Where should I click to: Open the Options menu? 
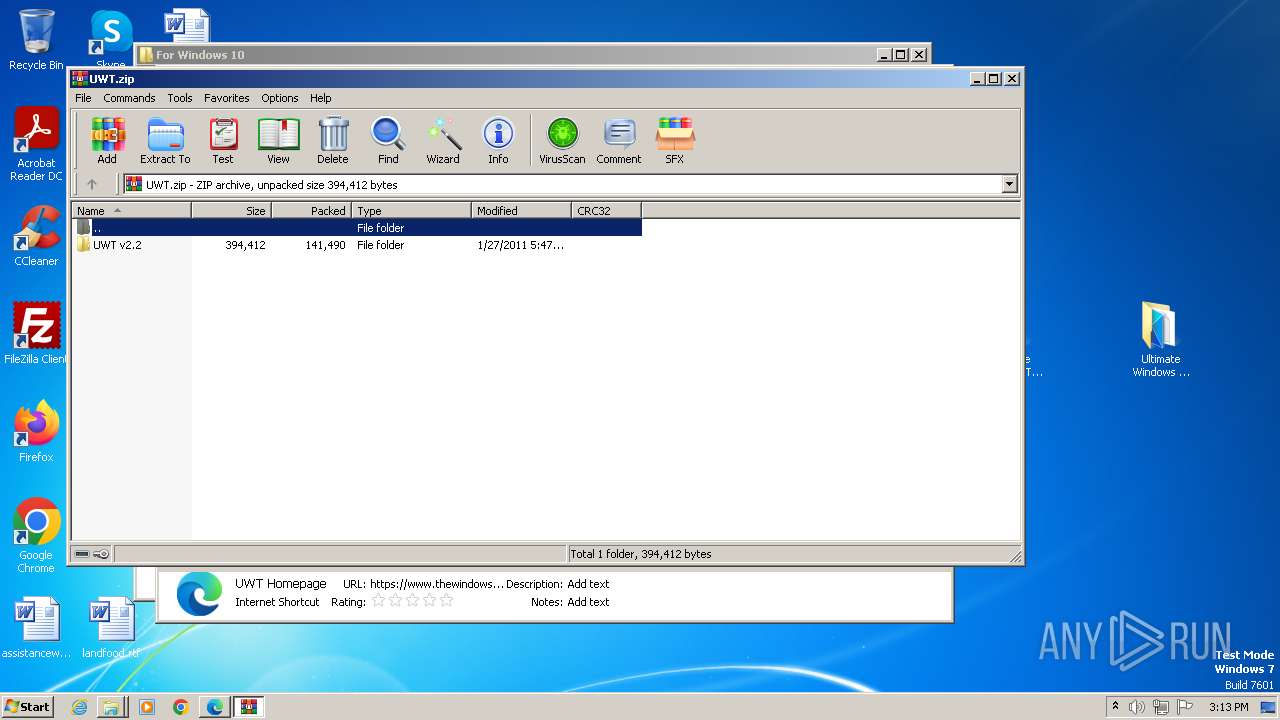[280, 98]
